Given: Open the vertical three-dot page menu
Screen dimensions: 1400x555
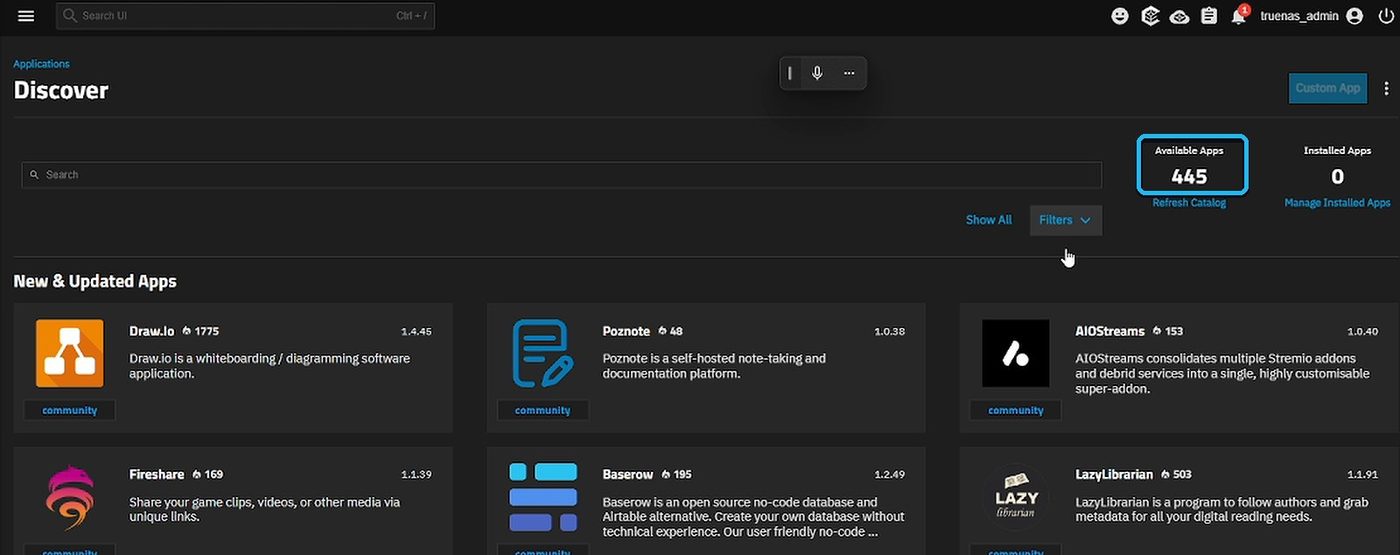Looking at the screenshot, I should [1386, 88].
